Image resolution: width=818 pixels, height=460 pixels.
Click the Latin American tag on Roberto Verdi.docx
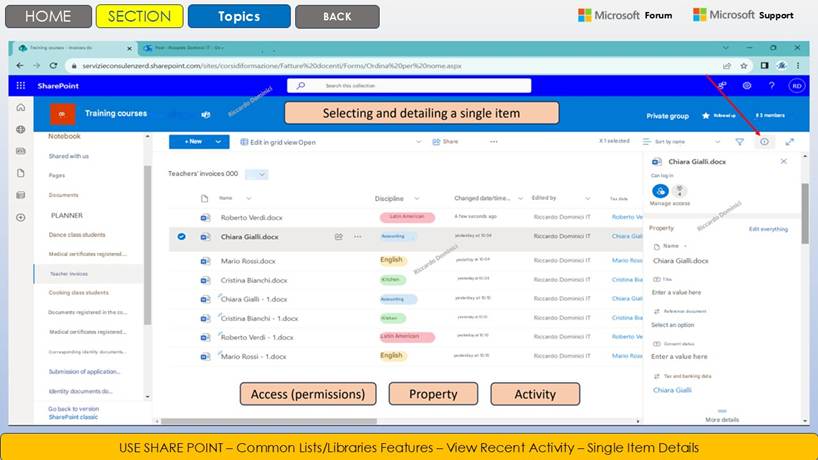(x=409, y=217)
